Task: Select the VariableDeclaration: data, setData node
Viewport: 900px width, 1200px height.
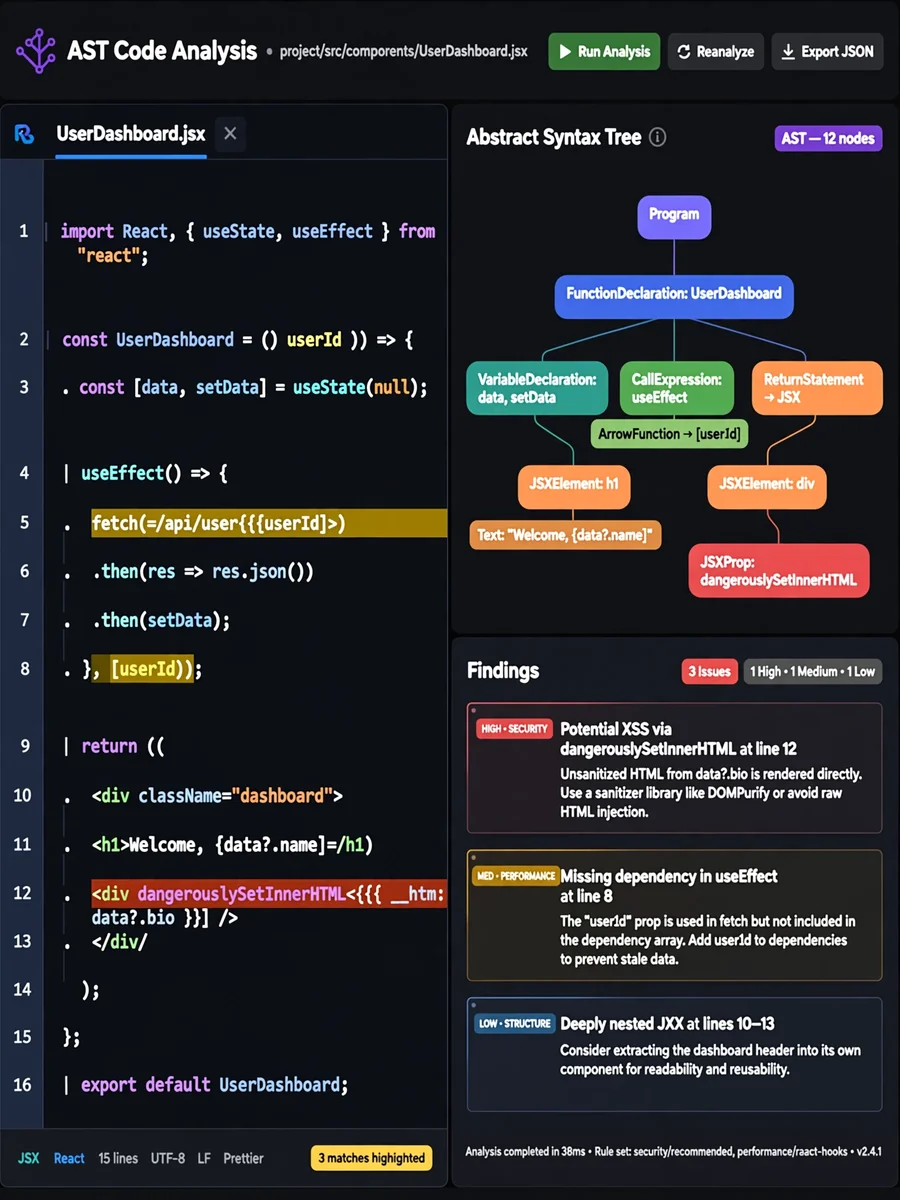Action: point(537,388)
